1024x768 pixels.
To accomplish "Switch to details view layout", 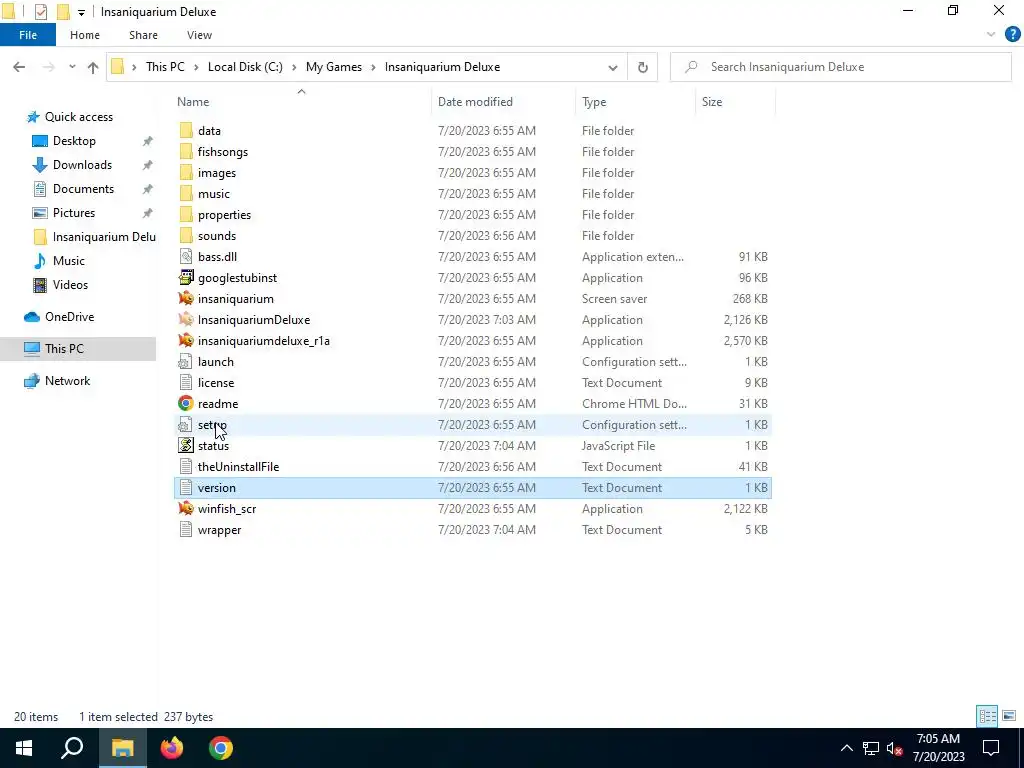I will point(987,716).
